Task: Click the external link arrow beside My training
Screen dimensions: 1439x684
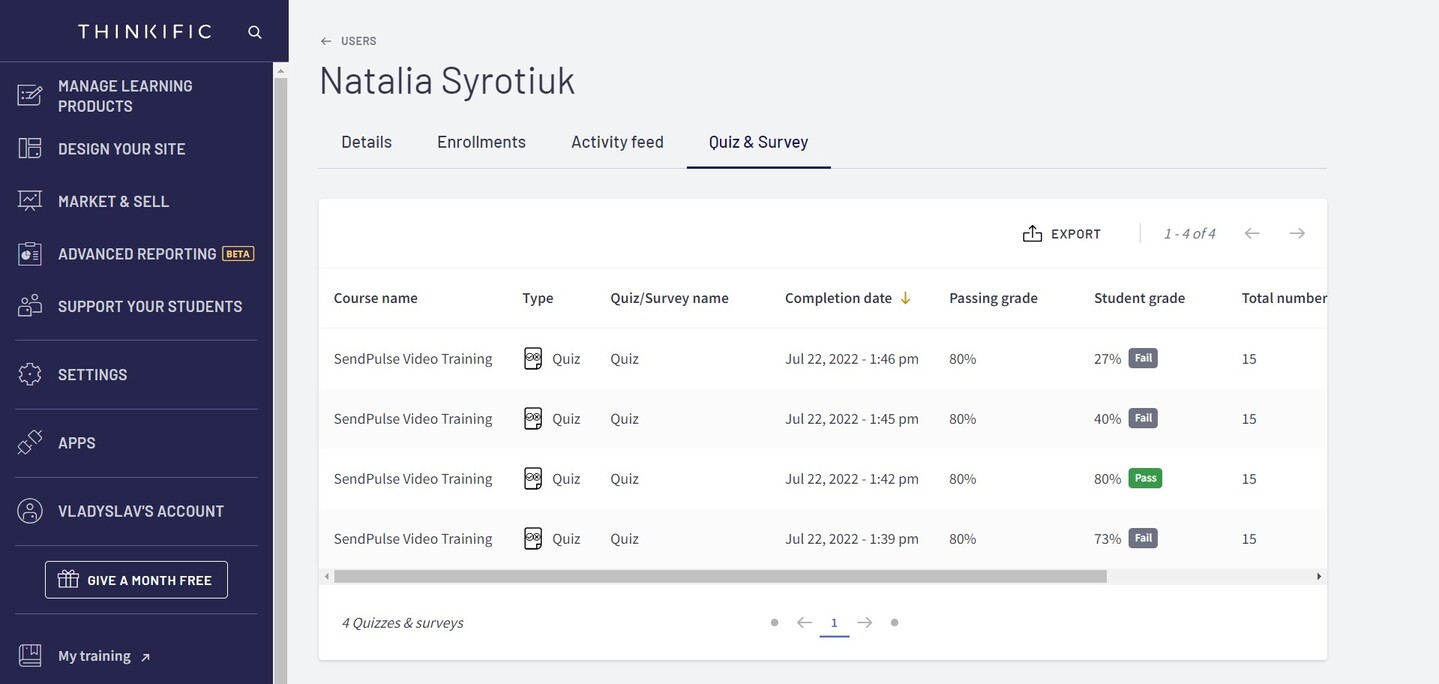Action: (145, 657)
